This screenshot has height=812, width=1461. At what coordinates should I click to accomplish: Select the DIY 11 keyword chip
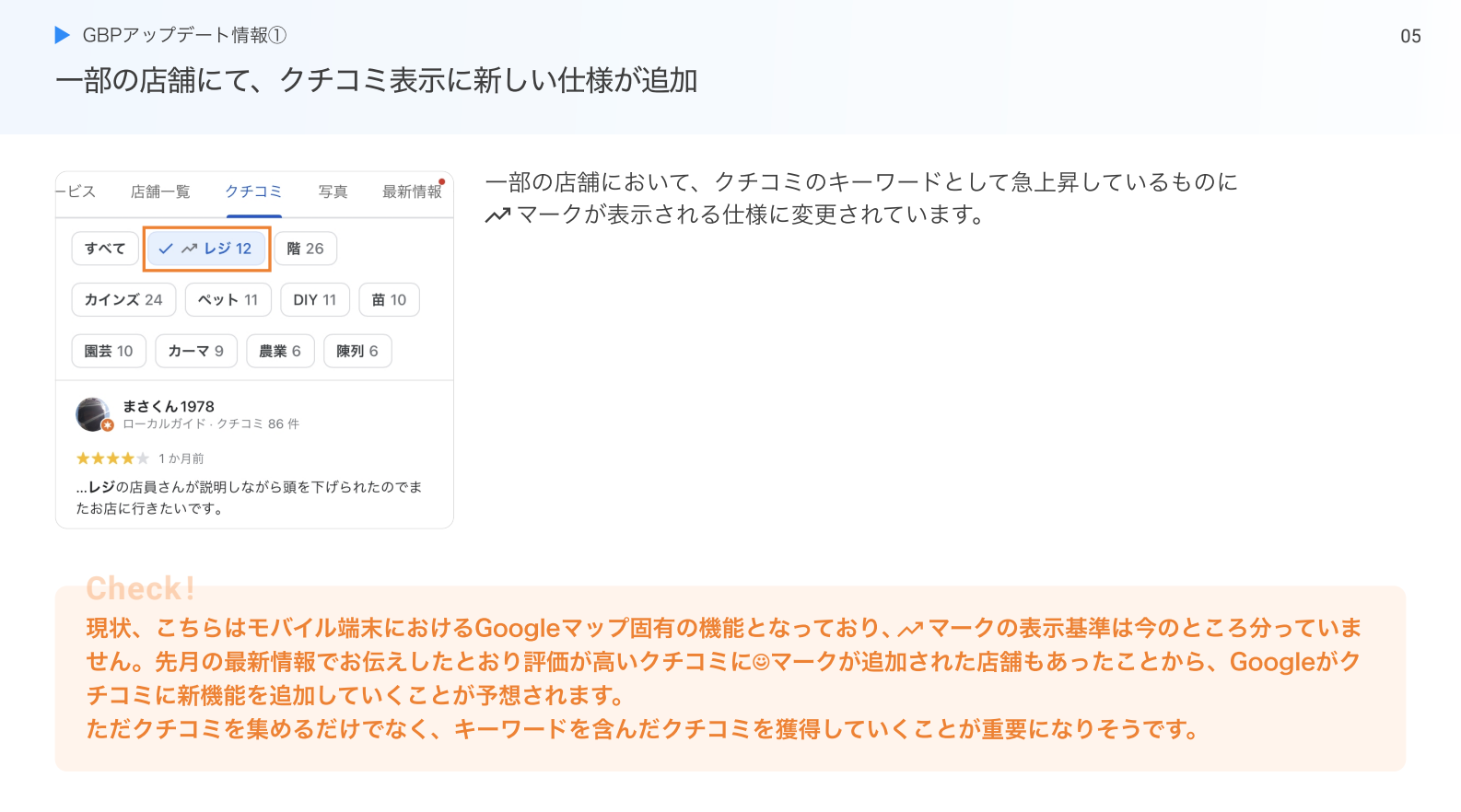click(x=315, y=300)
